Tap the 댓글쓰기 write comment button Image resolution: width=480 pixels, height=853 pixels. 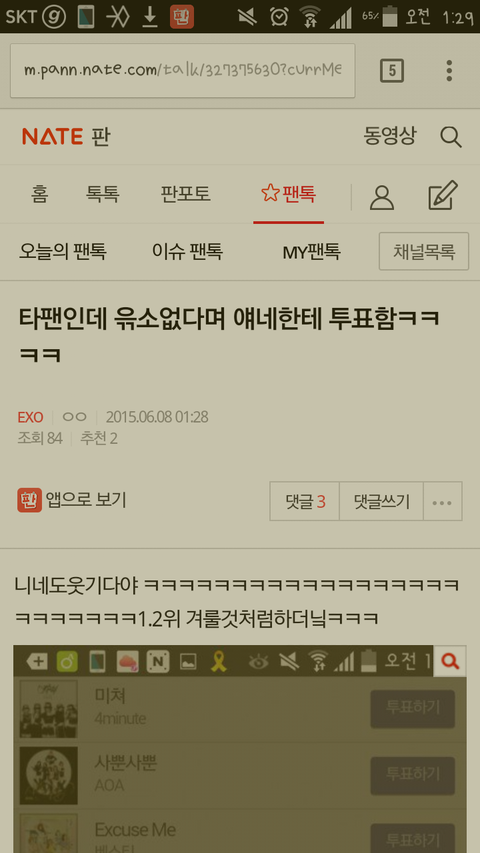click(381, 501)
